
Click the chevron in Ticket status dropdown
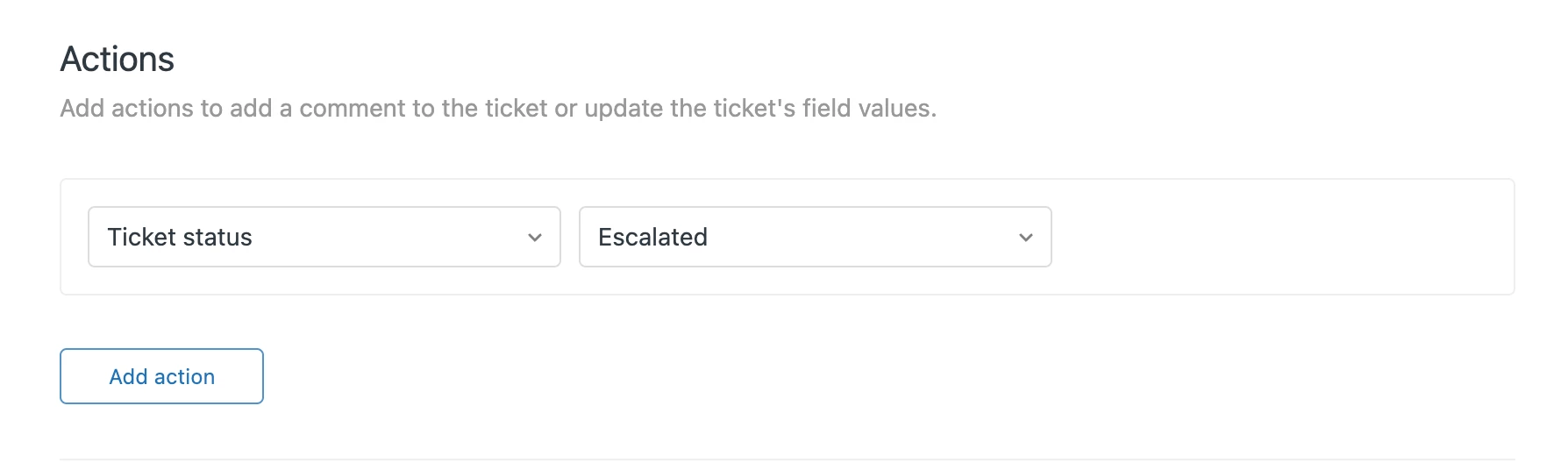coord(535,238)
